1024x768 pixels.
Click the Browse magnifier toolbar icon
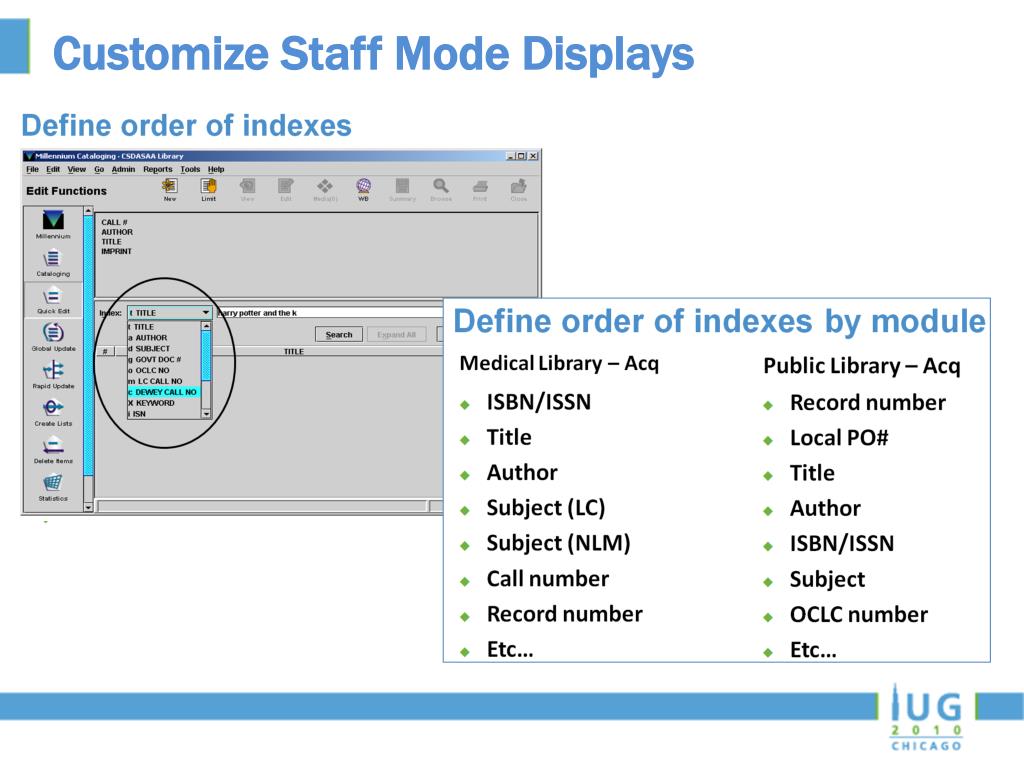pyautogui.click(x=441, y=189)
